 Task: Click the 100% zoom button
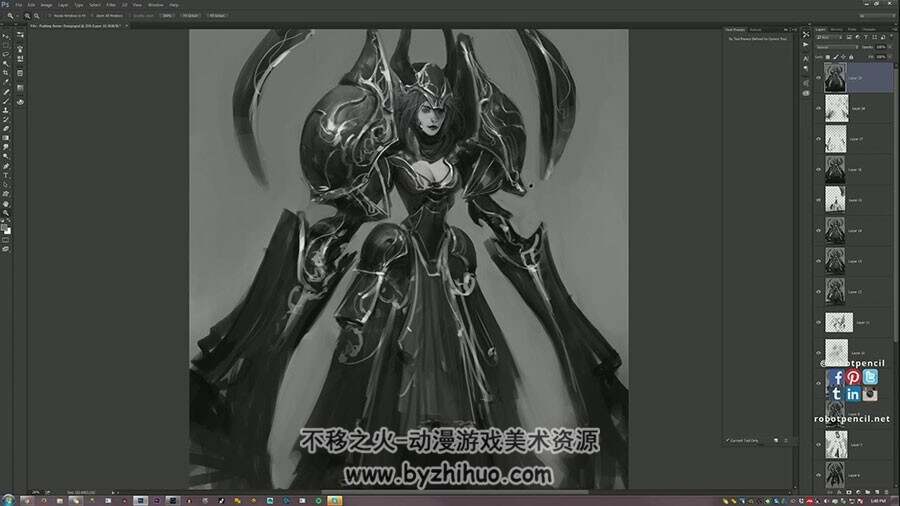point(167,15)
